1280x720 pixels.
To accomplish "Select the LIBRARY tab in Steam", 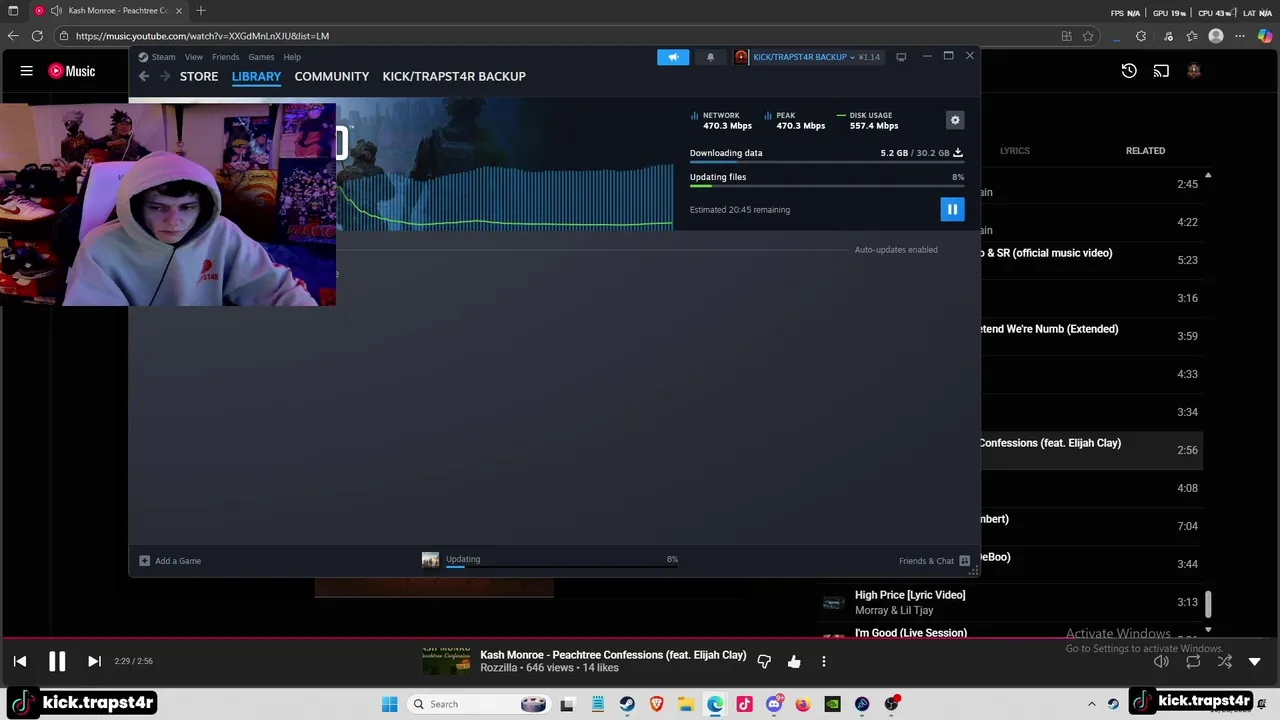I will tap(256, 76).
